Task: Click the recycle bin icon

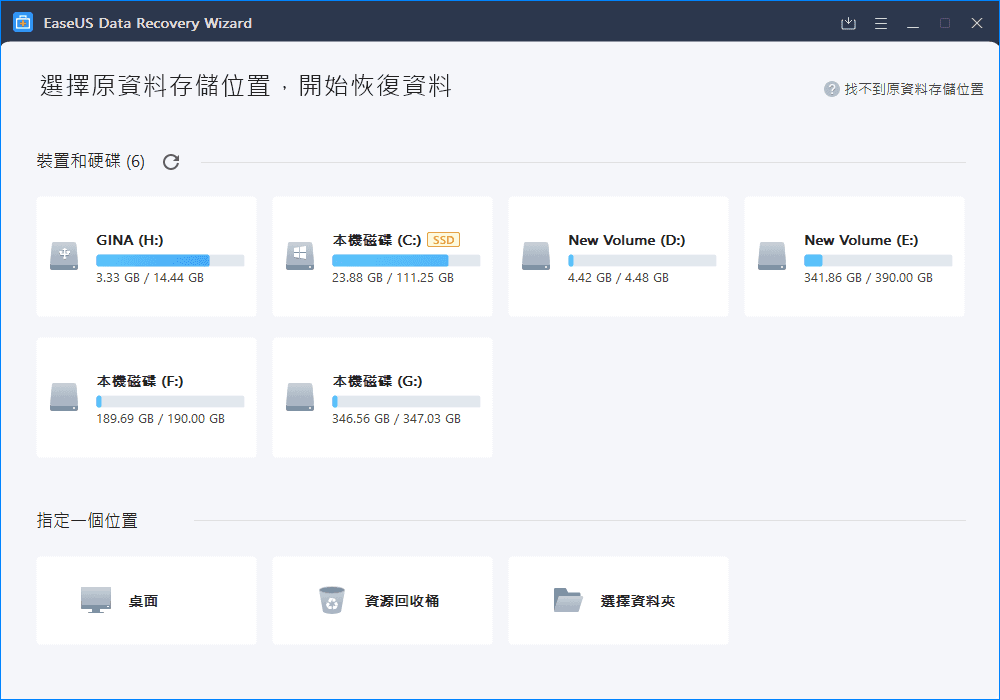Action: [332, 600]
